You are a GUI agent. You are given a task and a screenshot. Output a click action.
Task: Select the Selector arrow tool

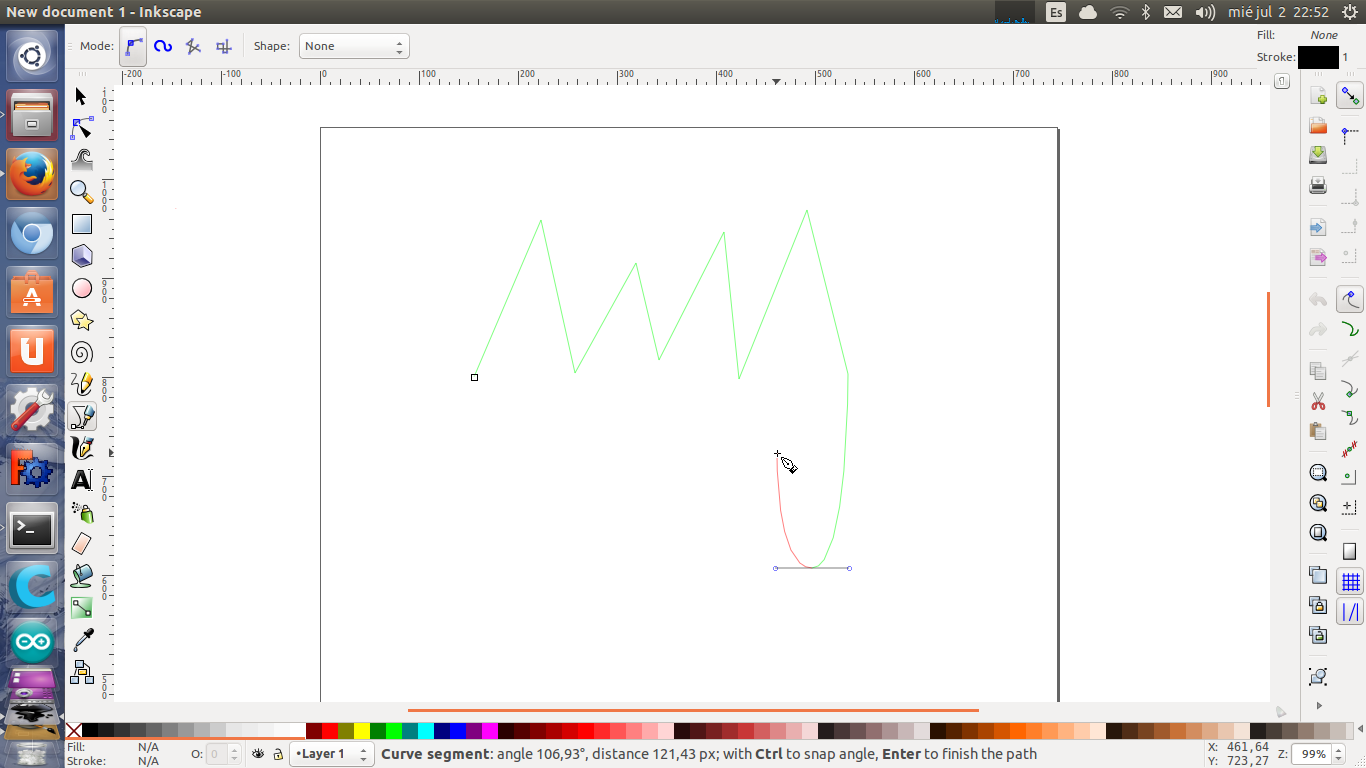[81, 97]
